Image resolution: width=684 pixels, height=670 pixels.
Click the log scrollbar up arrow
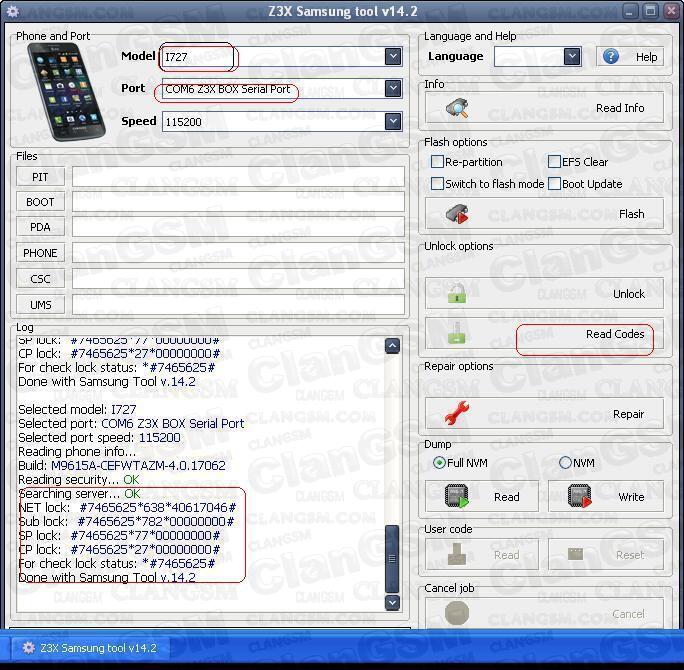tap(392, 346)
